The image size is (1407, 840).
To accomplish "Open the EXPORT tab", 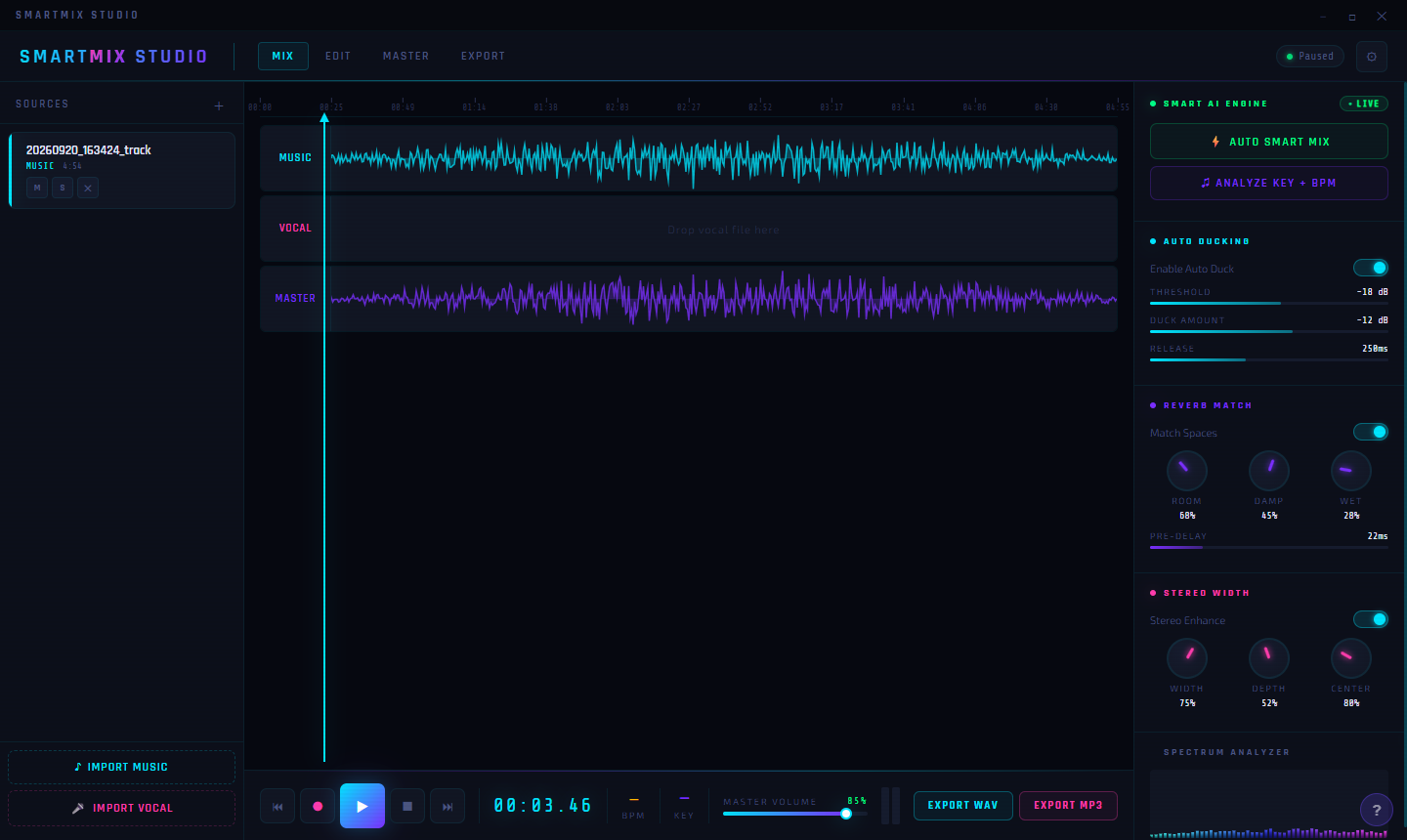I will coord(484,57).
